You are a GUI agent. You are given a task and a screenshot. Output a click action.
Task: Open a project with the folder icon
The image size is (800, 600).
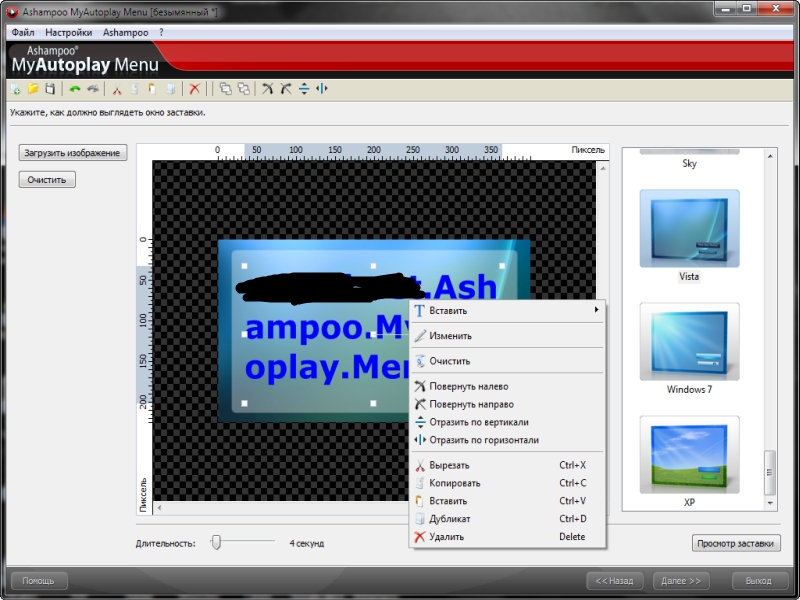pyautogui.click(x=33, y=89)
